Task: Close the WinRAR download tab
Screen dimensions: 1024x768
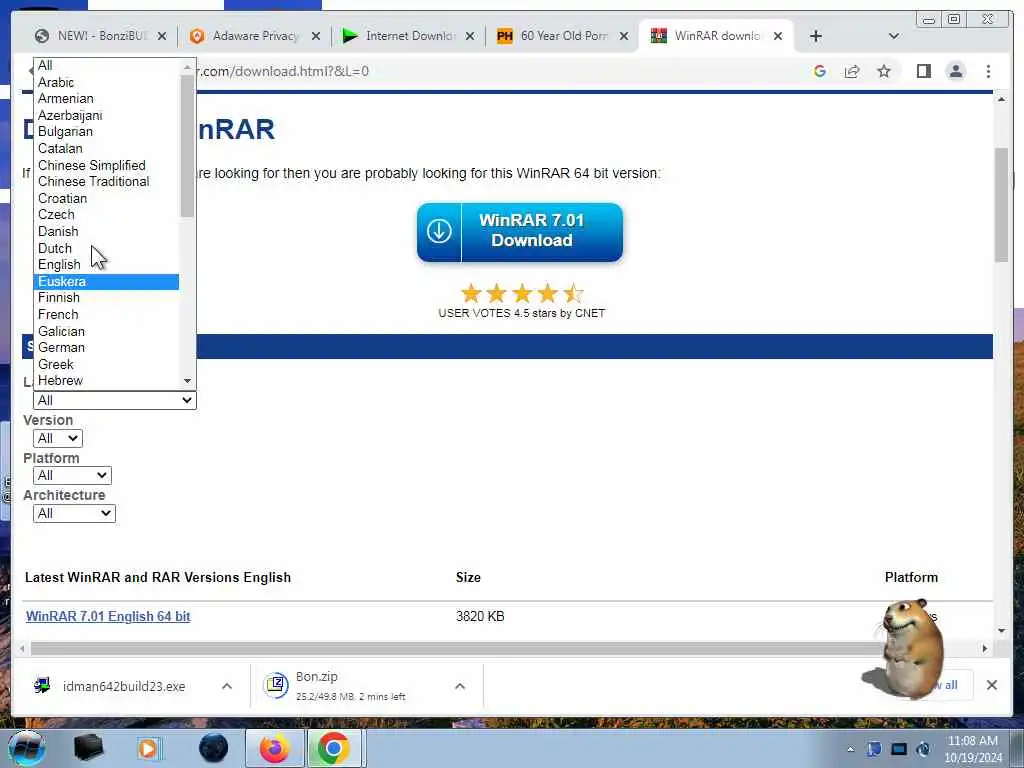Action: pos(778,36)
